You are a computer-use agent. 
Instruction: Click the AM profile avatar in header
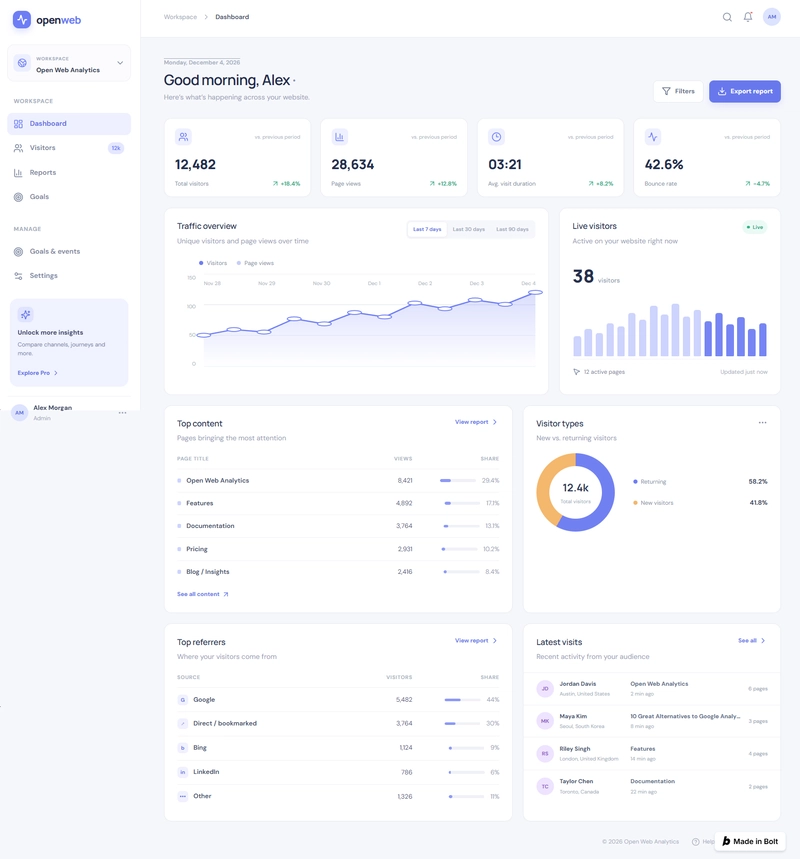(x=772, y=17)
